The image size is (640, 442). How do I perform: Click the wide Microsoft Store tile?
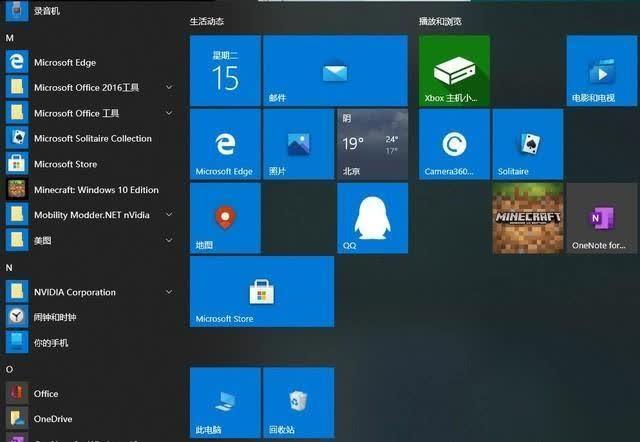(x=262, y=291)
